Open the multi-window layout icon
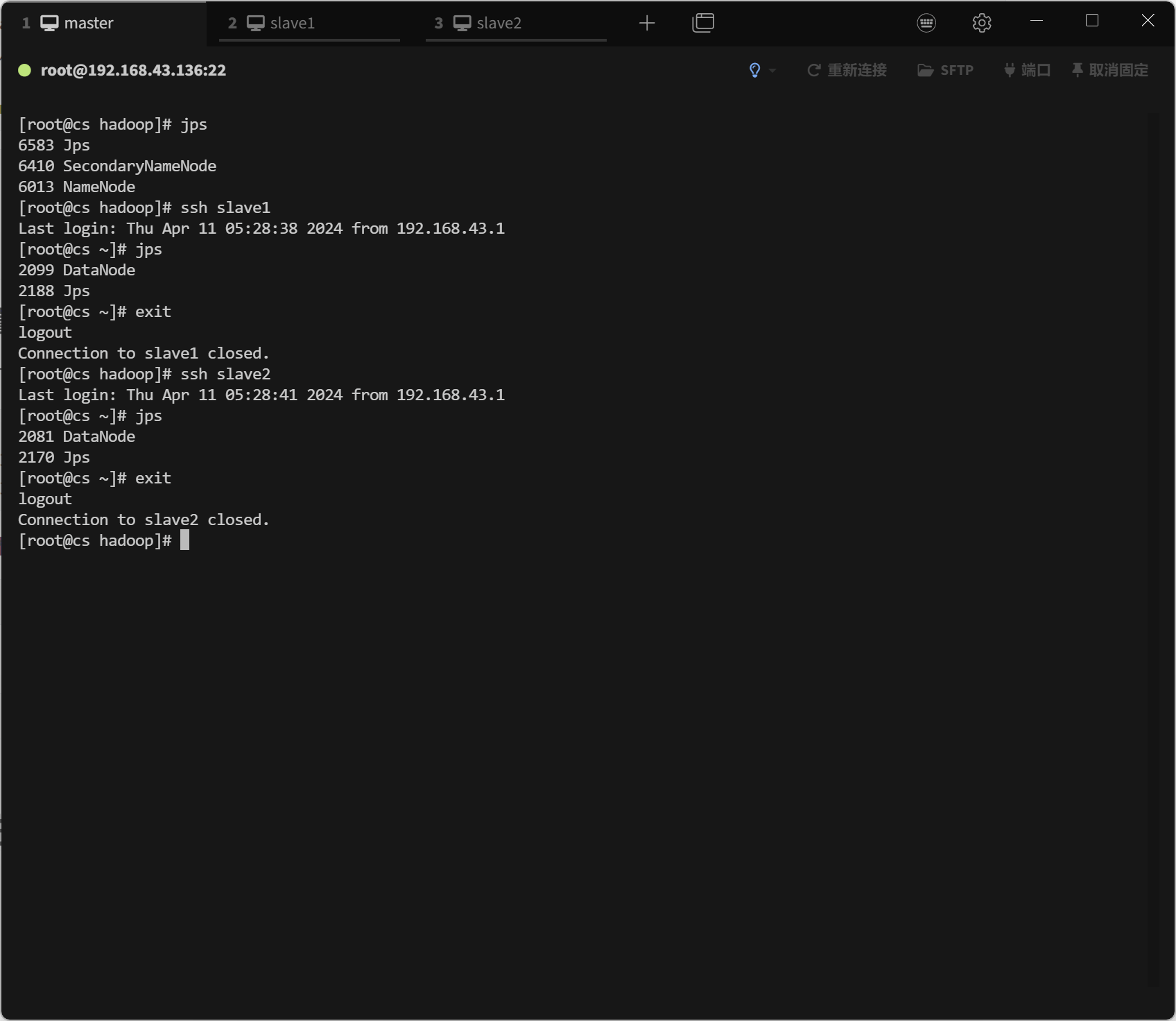Screen dimensions: 1176x1021 (x=702, y=23)
